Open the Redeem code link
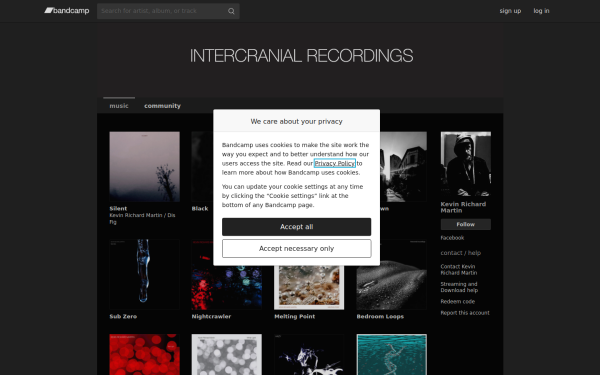The width and height of the screenshot is (600, 375). 458,302
